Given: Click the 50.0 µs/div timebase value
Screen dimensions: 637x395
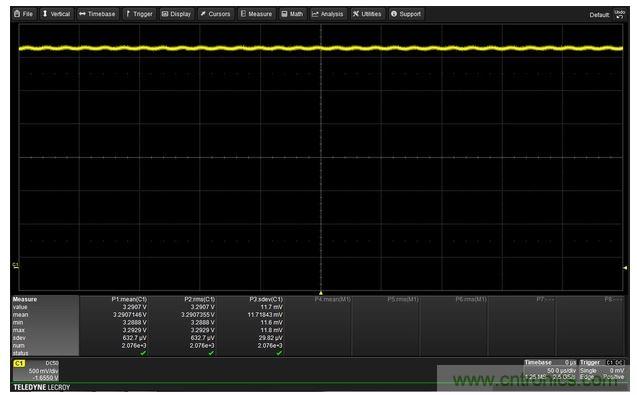Looking at the screenshot, I should click(x=561, y=371).
